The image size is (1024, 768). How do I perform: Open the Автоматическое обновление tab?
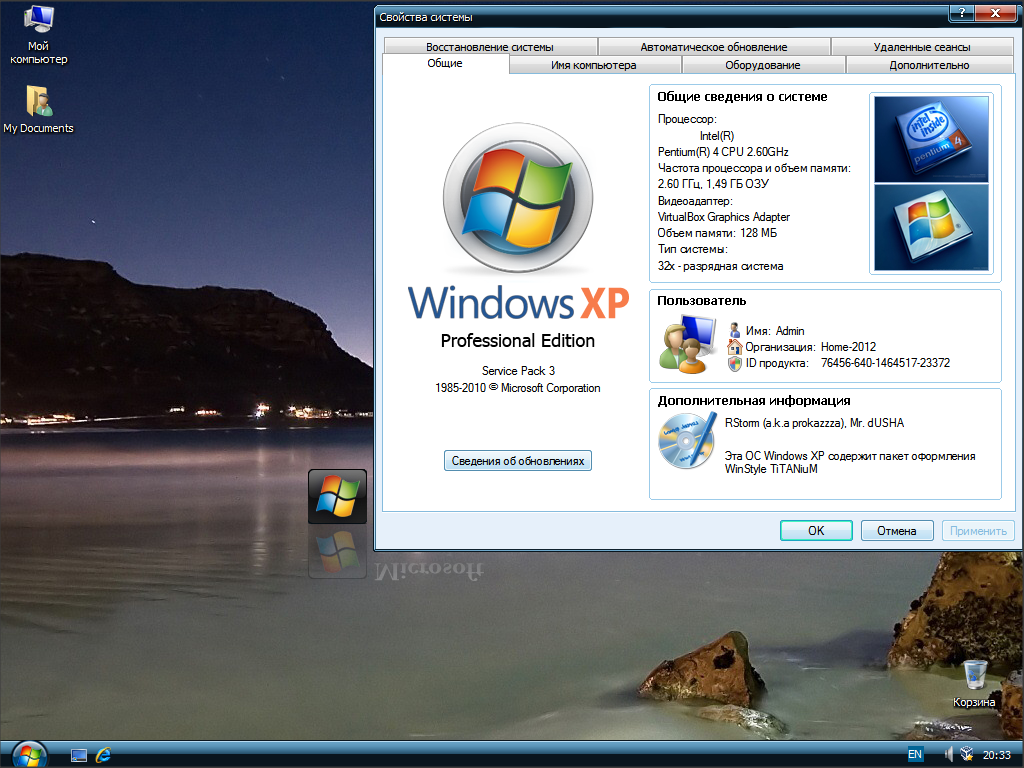(x=714, y=47)
